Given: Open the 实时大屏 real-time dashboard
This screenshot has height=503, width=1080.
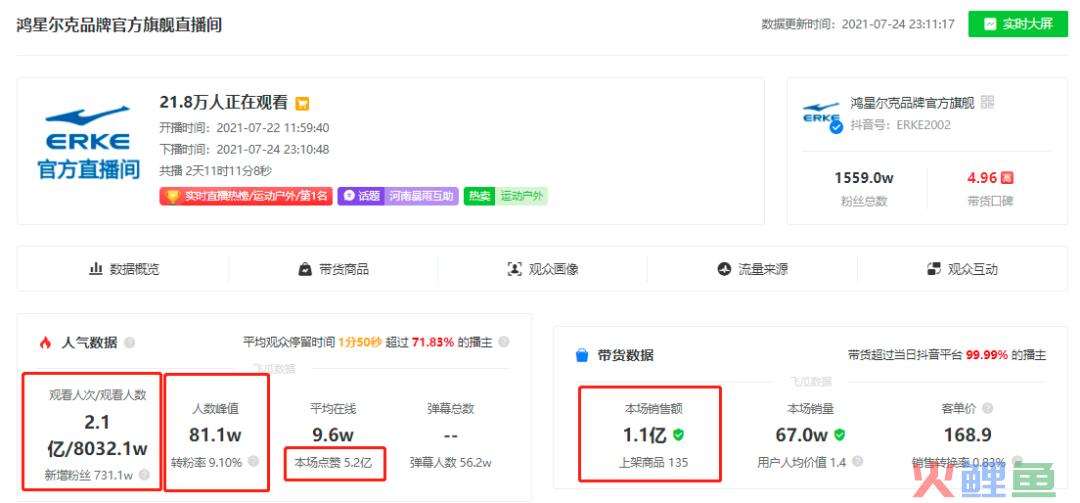Looking at the screenshot, I should pos(1018,24).
